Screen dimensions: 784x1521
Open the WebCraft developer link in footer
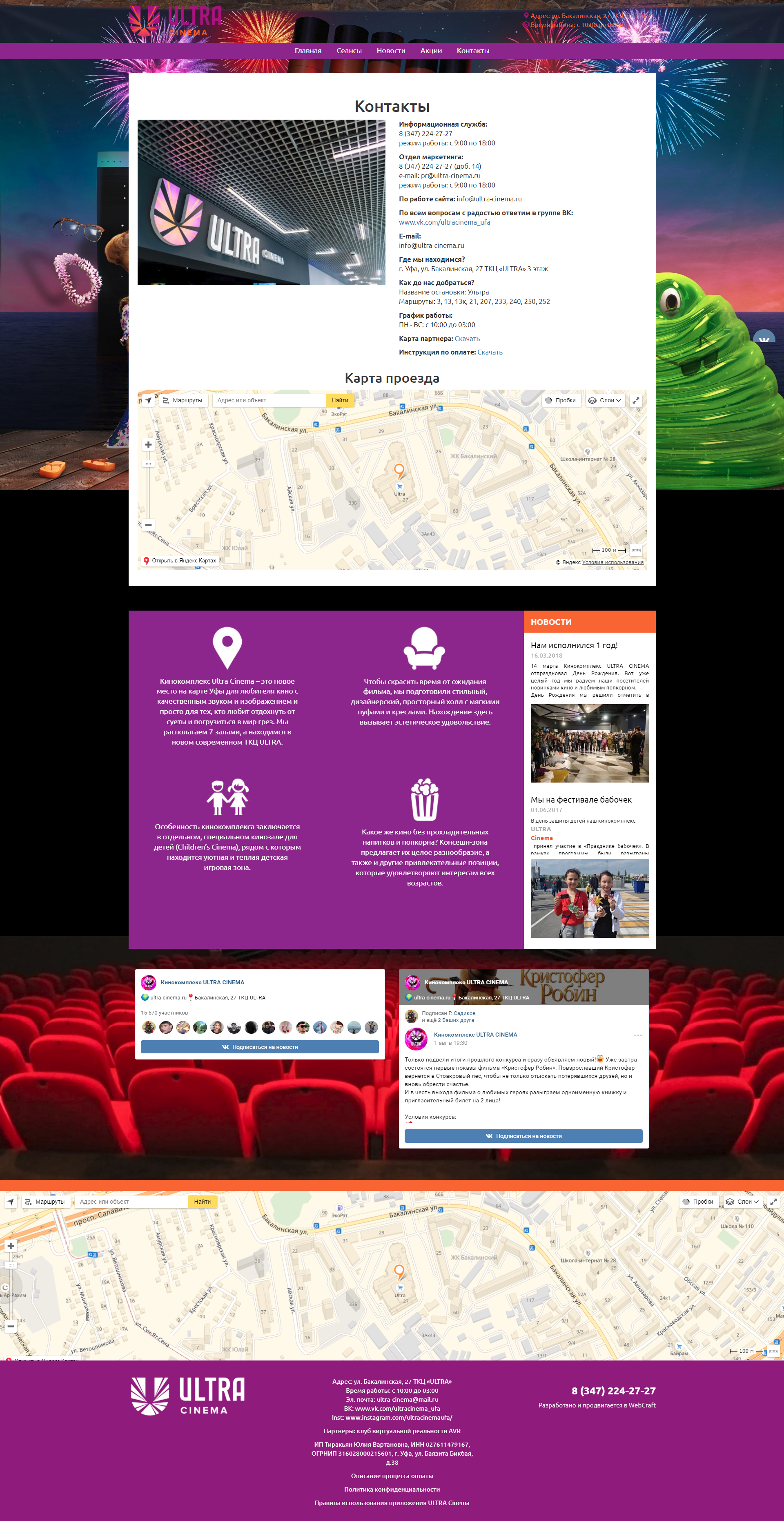642,1405
